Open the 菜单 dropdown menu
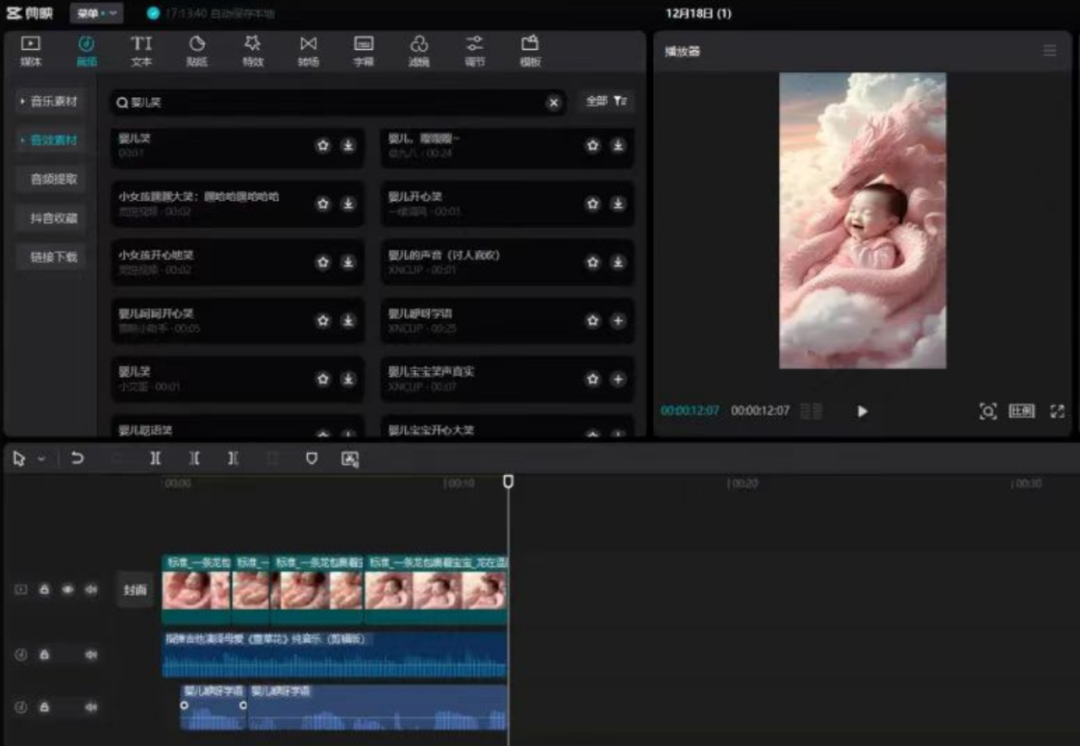The height and width of the screenshot is (746, 1080). click(x=96, y=14)
